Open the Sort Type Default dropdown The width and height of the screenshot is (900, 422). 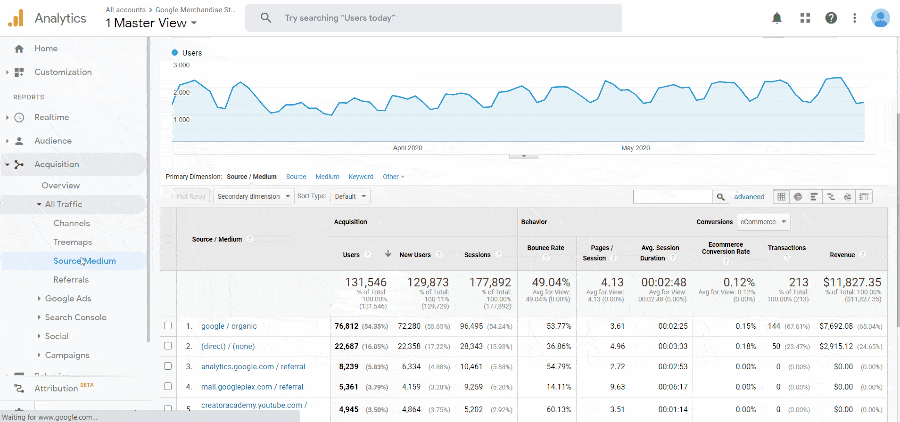(350, 196)
